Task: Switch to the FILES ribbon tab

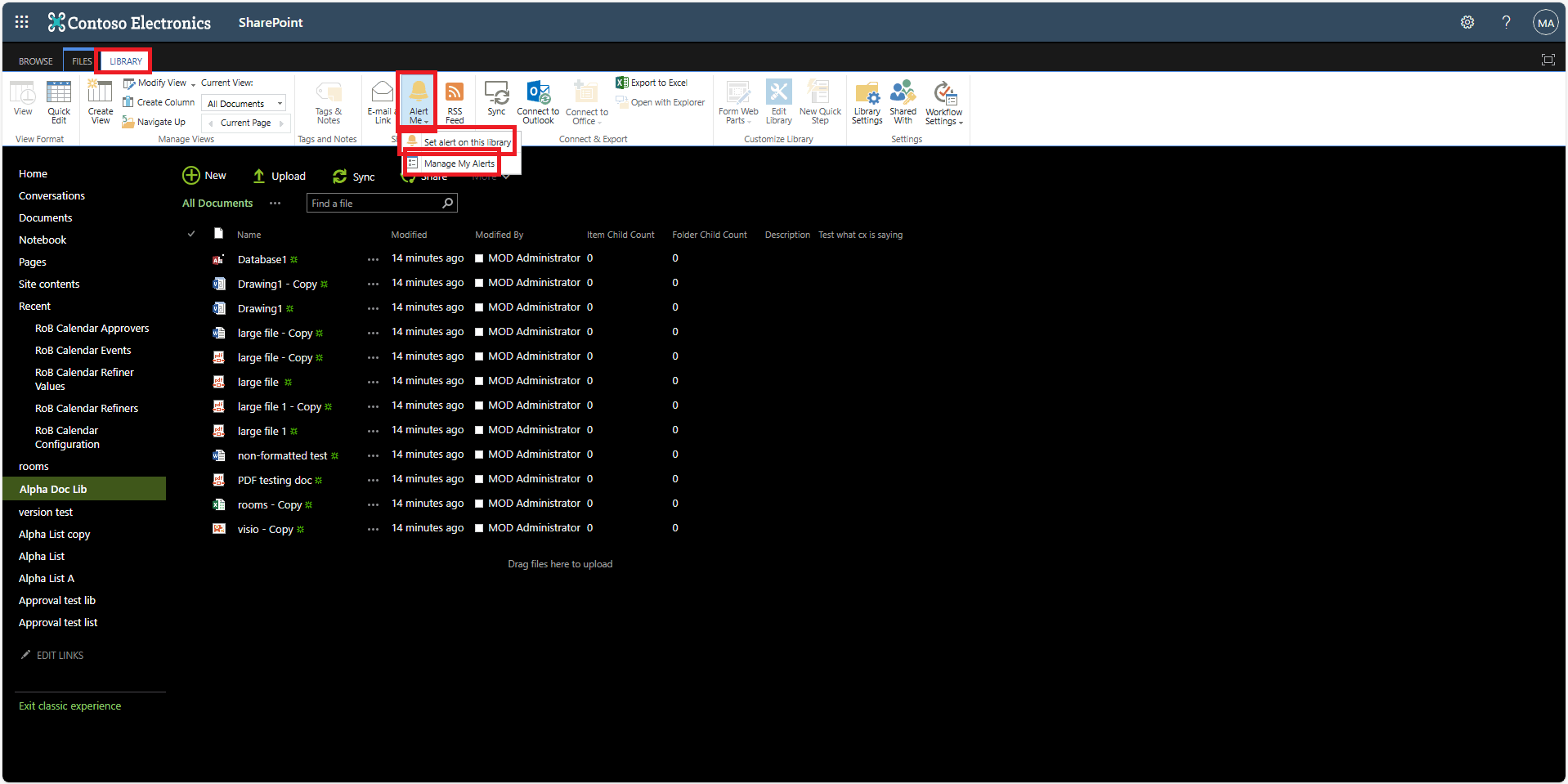Action: point(82,61)
